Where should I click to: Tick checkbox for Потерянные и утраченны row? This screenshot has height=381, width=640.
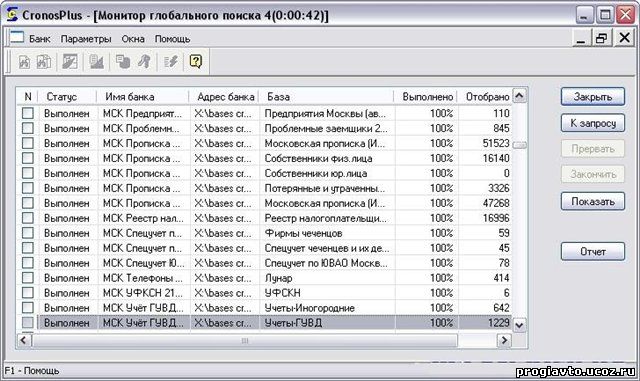[x=28, y=188]
